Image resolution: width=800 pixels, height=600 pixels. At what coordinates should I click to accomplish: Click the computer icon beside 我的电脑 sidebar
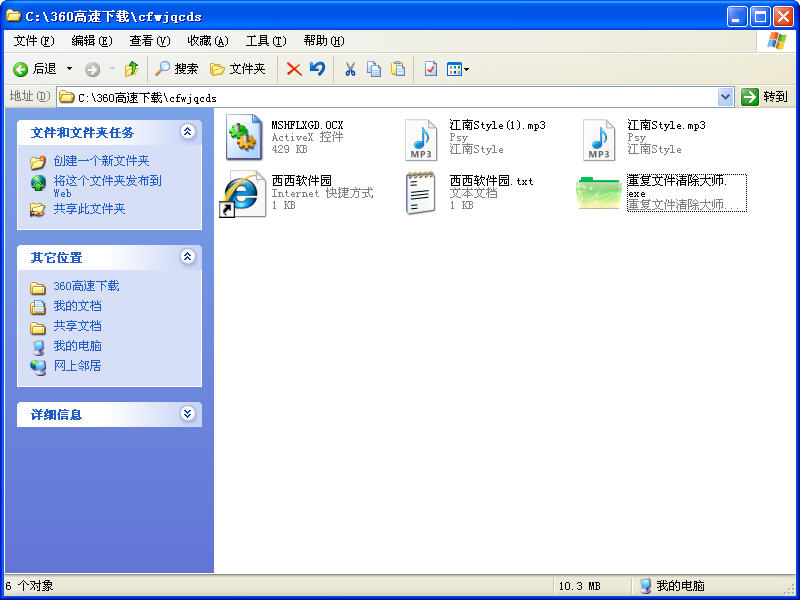click(x=38, y=347)
